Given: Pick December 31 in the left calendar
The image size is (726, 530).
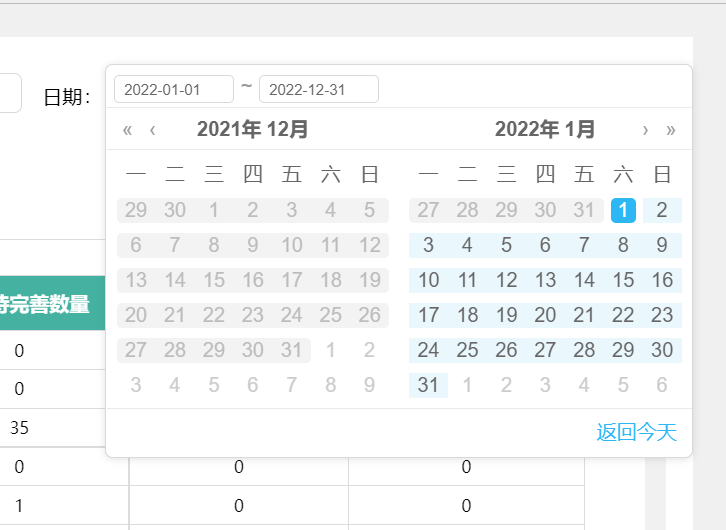Looking at the screenshot, I should pyautogui.click(x=291, y=350).
